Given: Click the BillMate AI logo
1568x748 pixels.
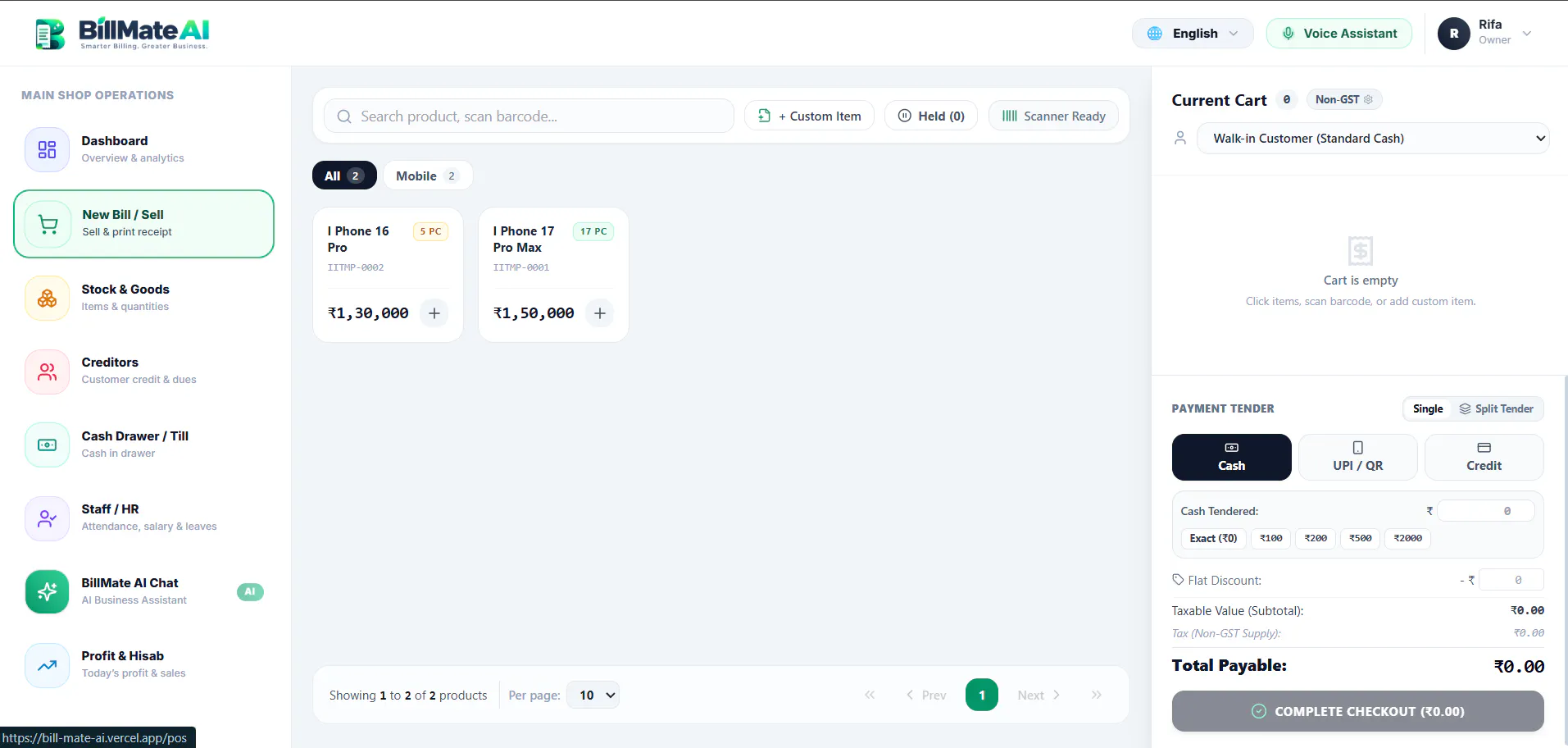Looking at the screenshot, I should (x=122, y=34).
